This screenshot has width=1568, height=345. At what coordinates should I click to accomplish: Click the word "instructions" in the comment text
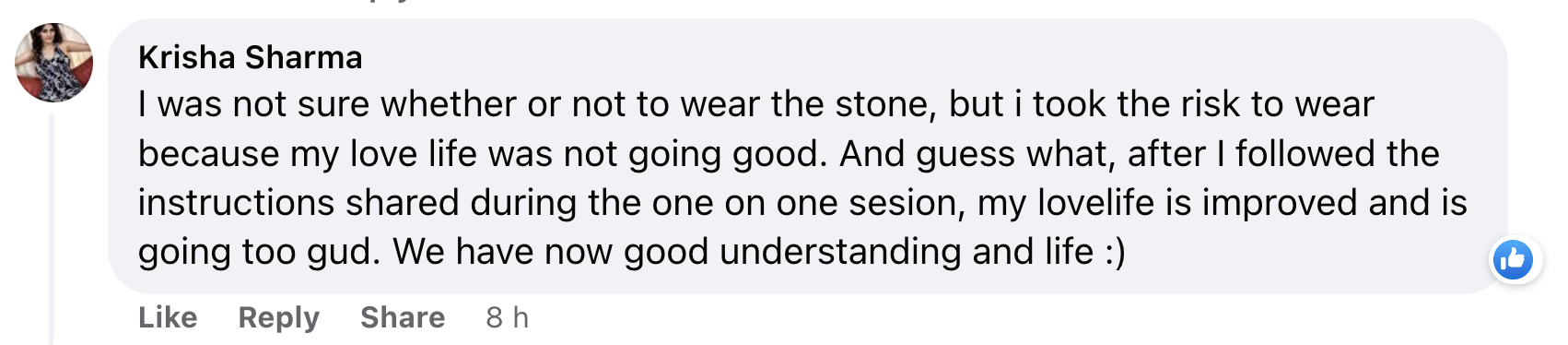236,203
